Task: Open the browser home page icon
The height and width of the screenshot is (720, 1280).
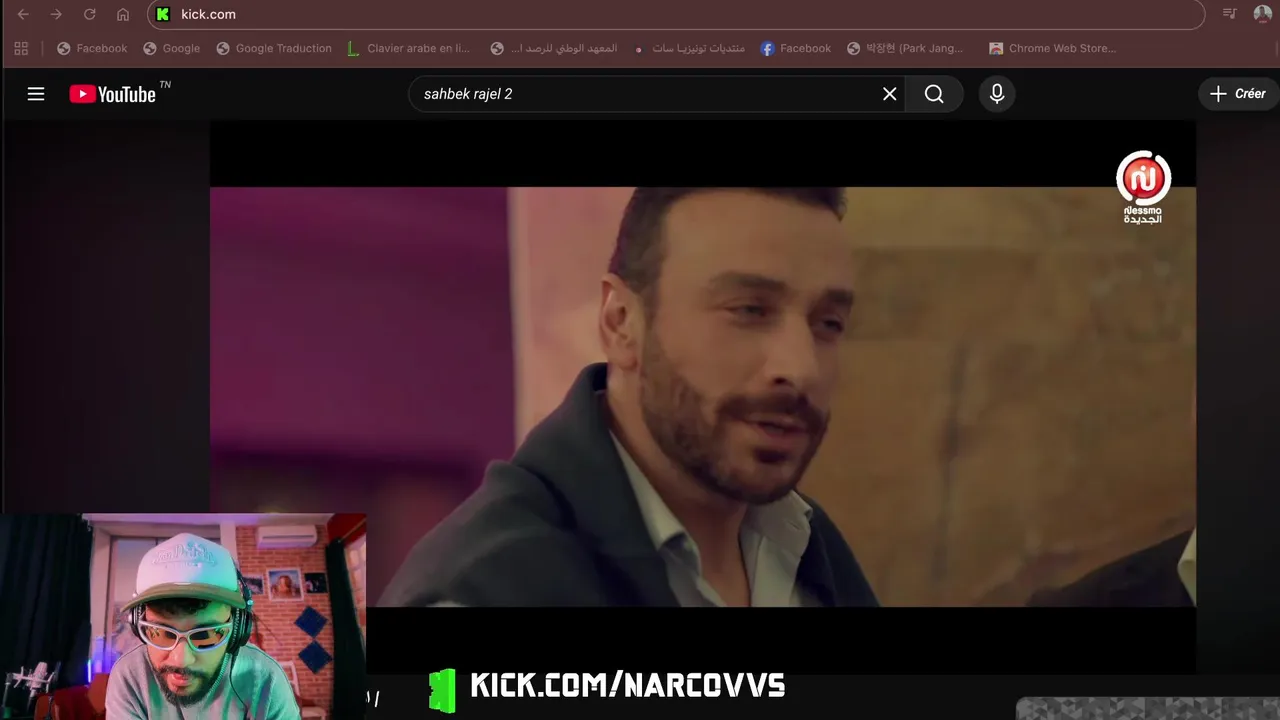Action: point(123,14)
